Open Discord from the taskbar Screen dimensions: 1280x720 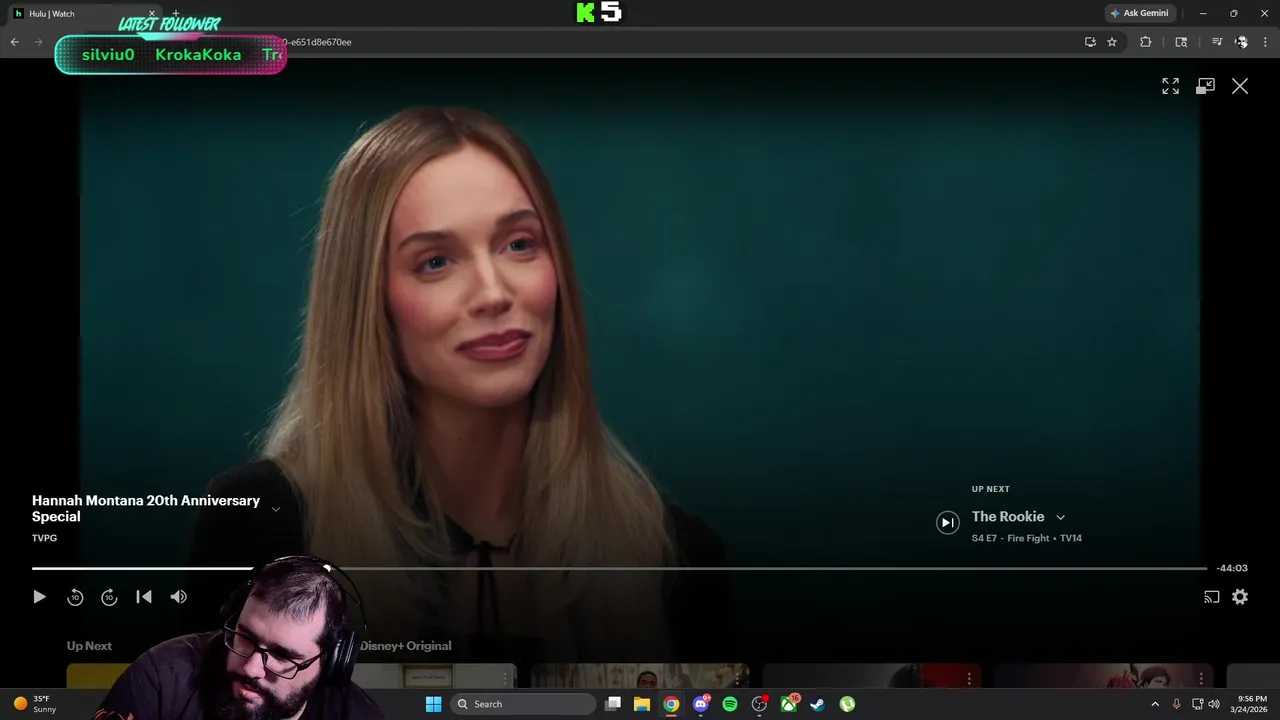(x=701, y=704)
